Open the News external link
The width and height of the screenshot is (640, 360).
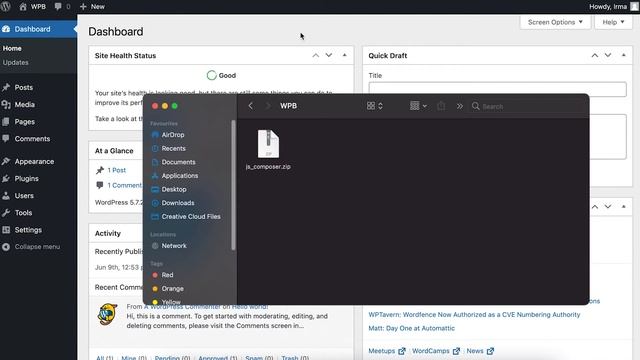coord(480,351)
